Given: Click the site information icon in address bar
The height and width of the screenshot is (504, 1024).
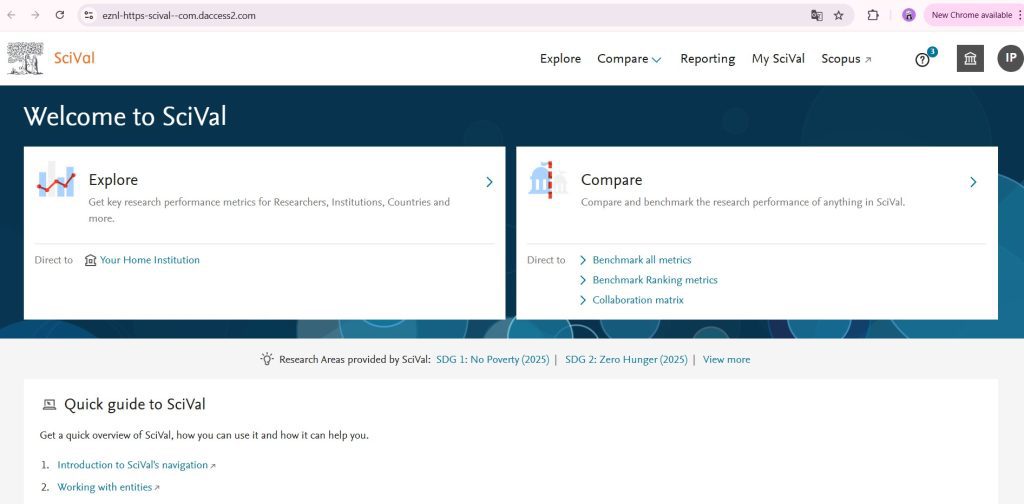Looking at the screenshot, I should [x=89, y=15].
